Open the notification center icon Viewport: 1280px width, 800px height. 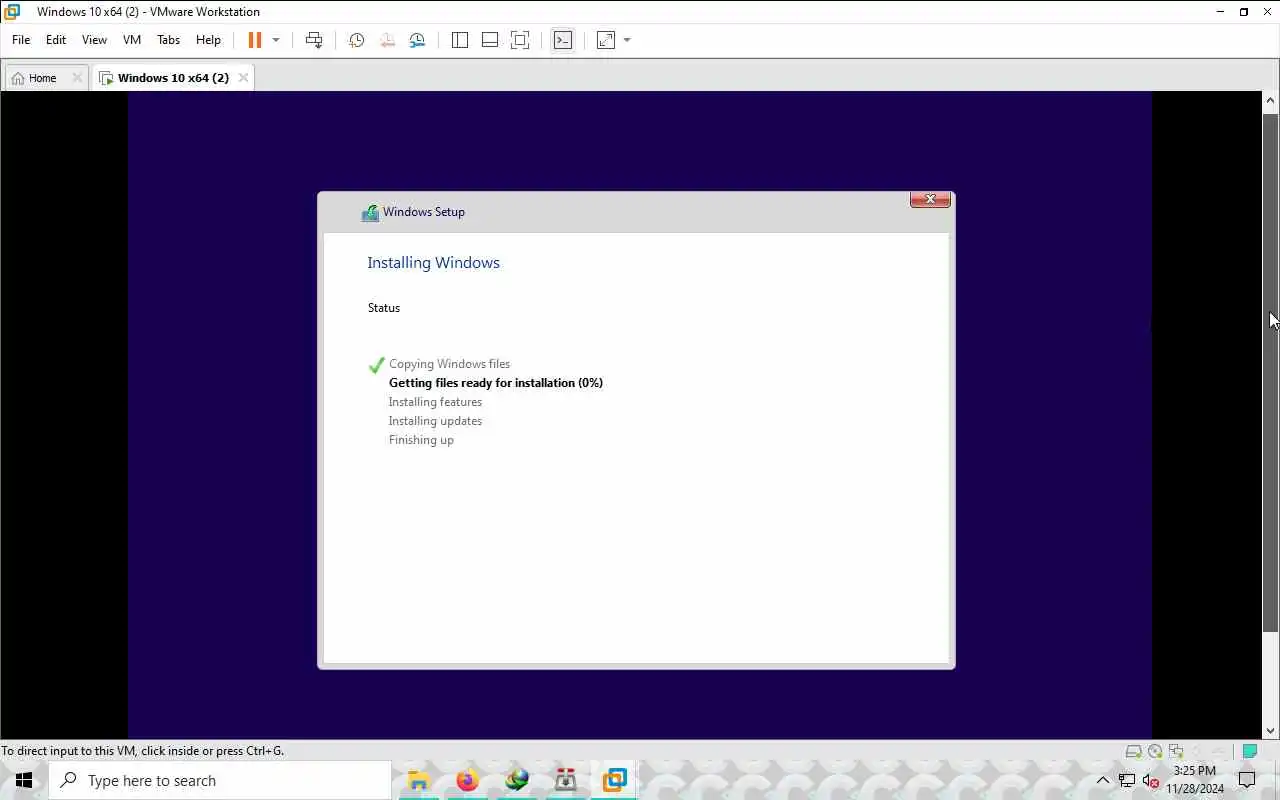(x=1247, y=780)
